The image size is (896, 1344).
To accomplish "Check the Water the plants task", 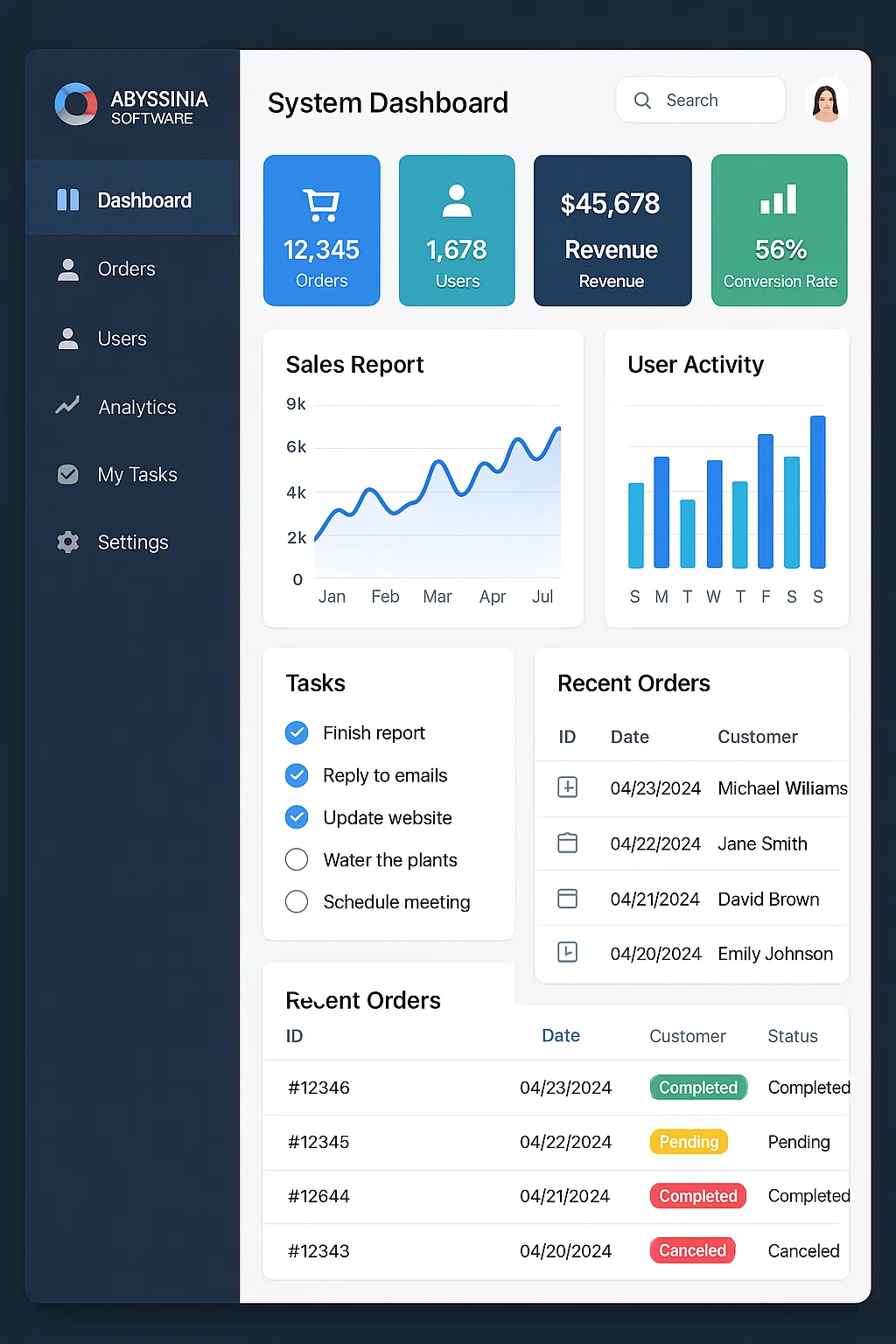I will (297, 860).
